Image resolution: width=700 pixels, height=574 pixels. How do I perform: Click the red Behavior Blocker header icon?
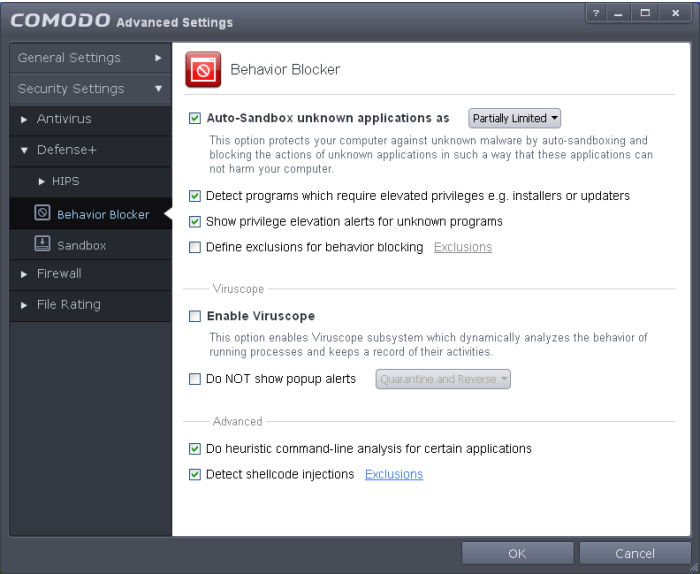click(204, 70)
